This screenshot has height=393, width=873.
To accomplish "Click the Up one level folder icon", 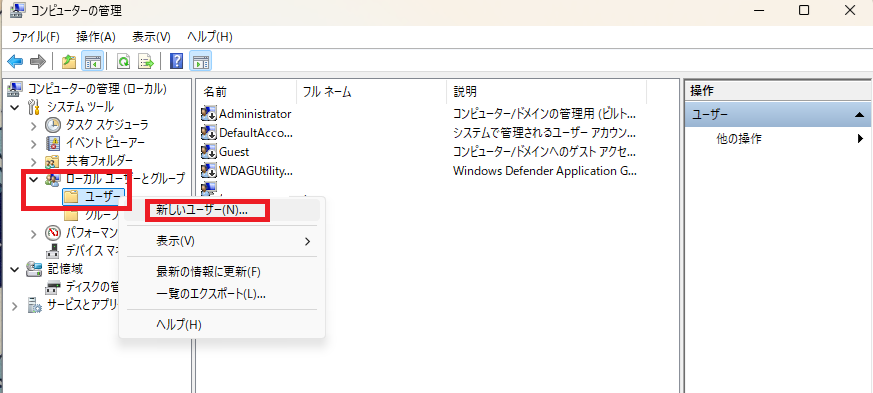I will coord(69,61).
